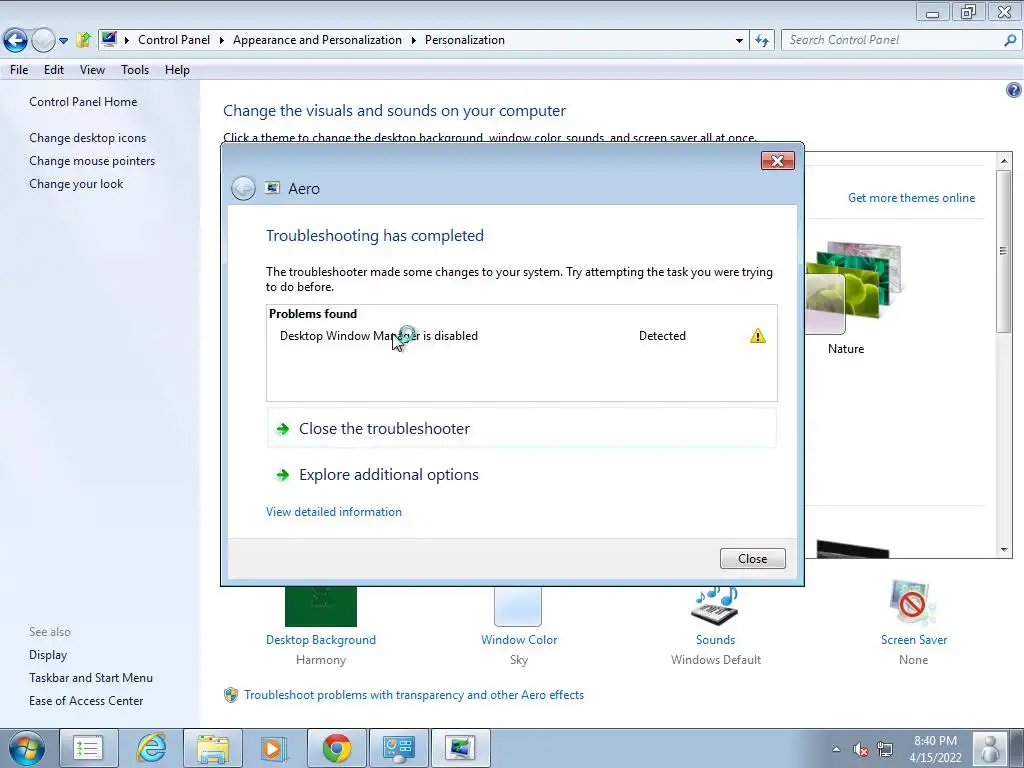Click the Screen Saver icon
Screen dimensions: 1024x768
(x=913, y=603)
